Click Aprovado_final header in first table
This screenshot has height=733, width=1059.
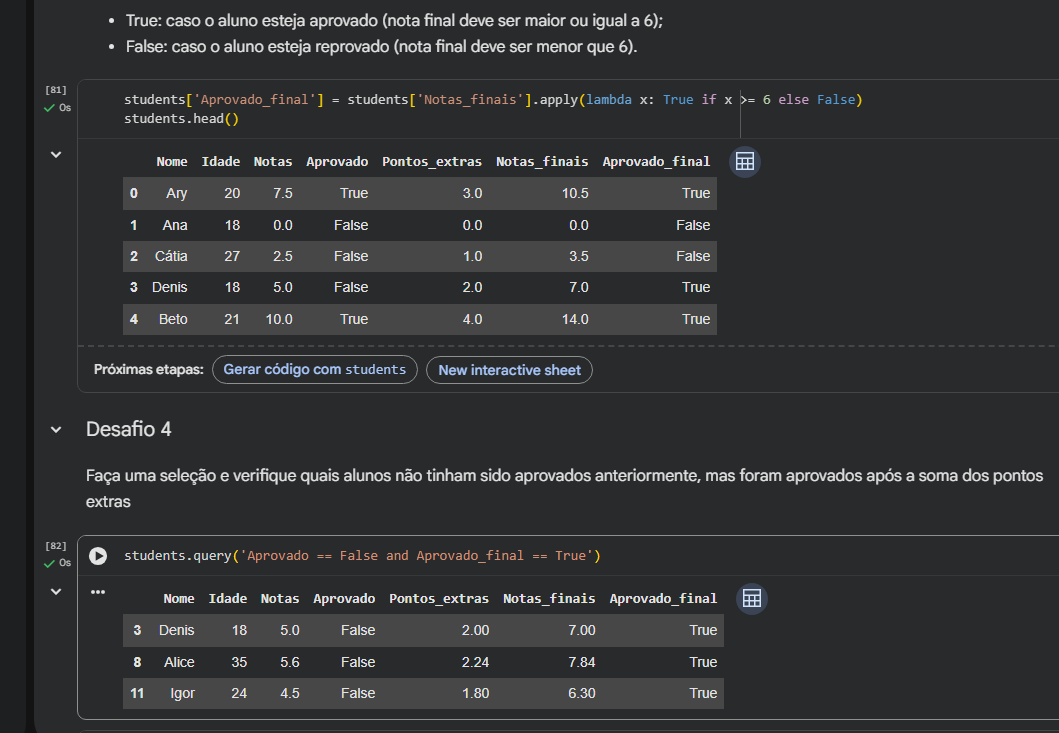point(656,161)
